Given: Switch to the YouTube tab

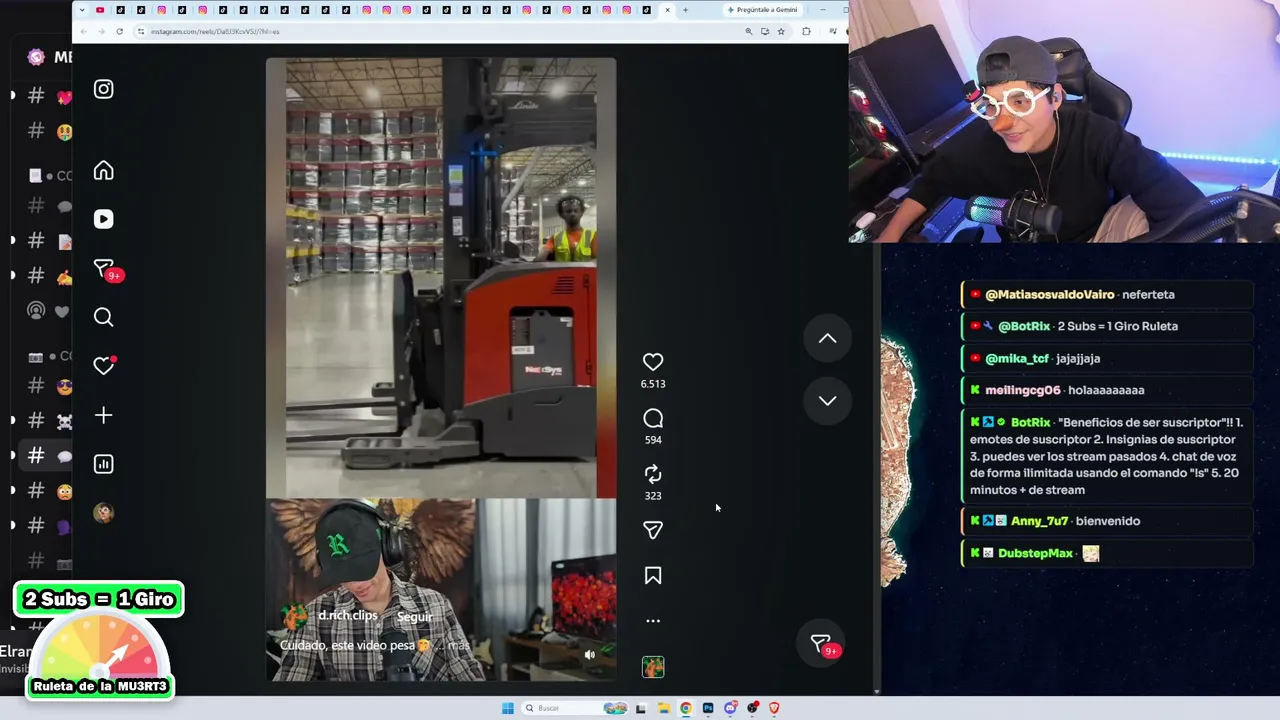Looking at the screenshot, I should (x=100, y=10).
